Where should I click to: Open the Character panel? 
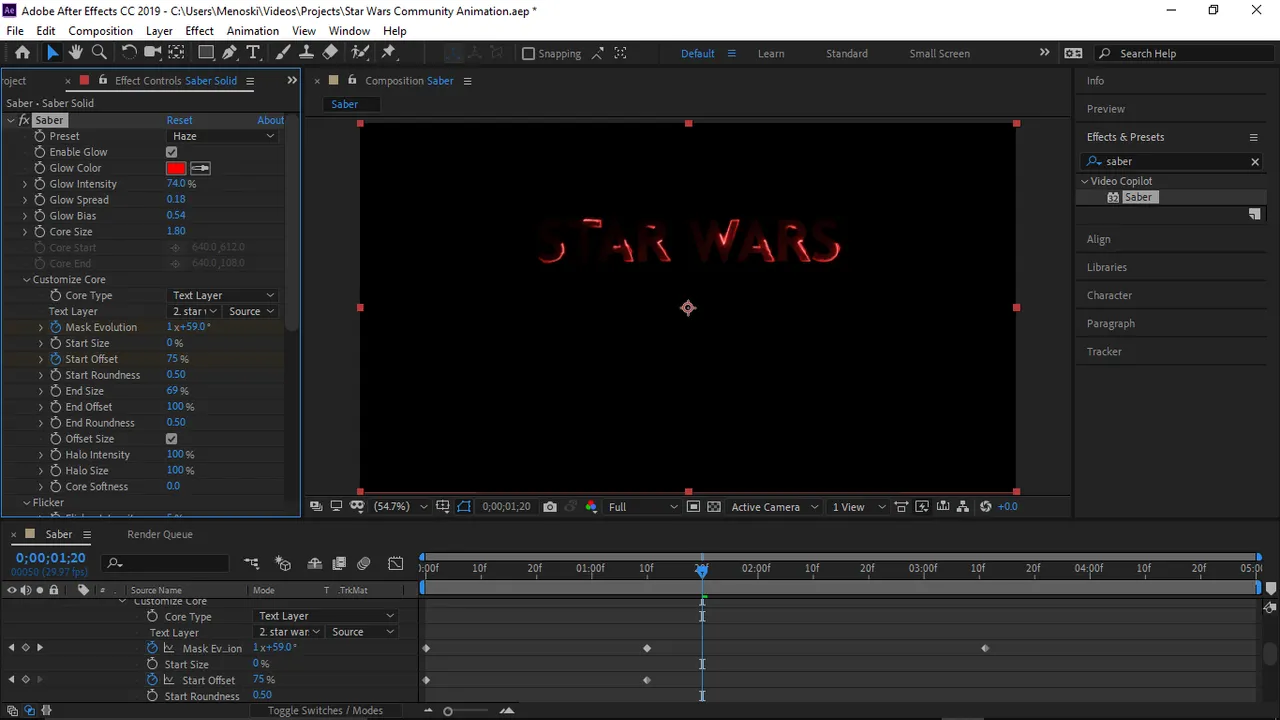point(1110,296)
